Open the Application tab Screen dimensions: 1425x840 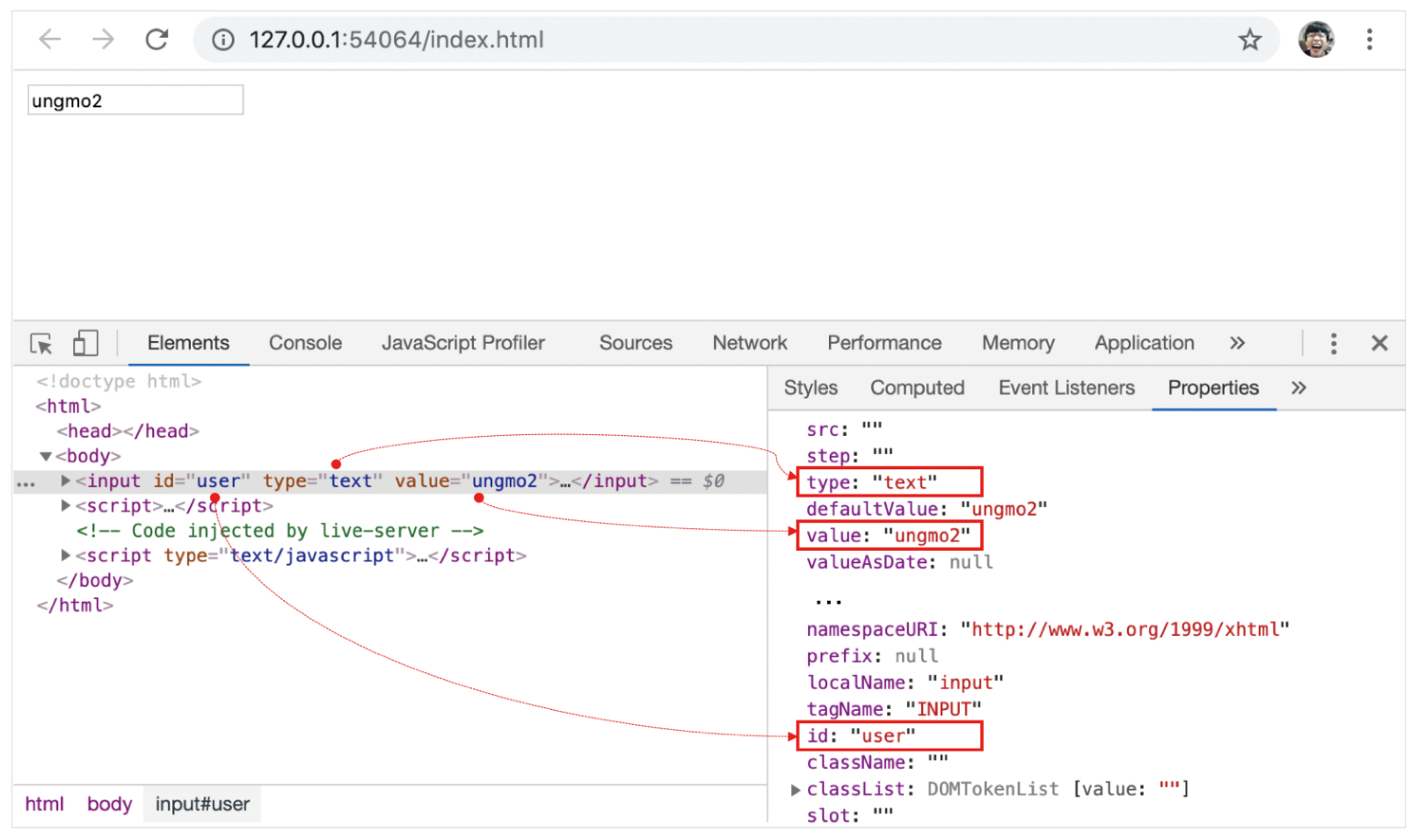point(1145,344)
